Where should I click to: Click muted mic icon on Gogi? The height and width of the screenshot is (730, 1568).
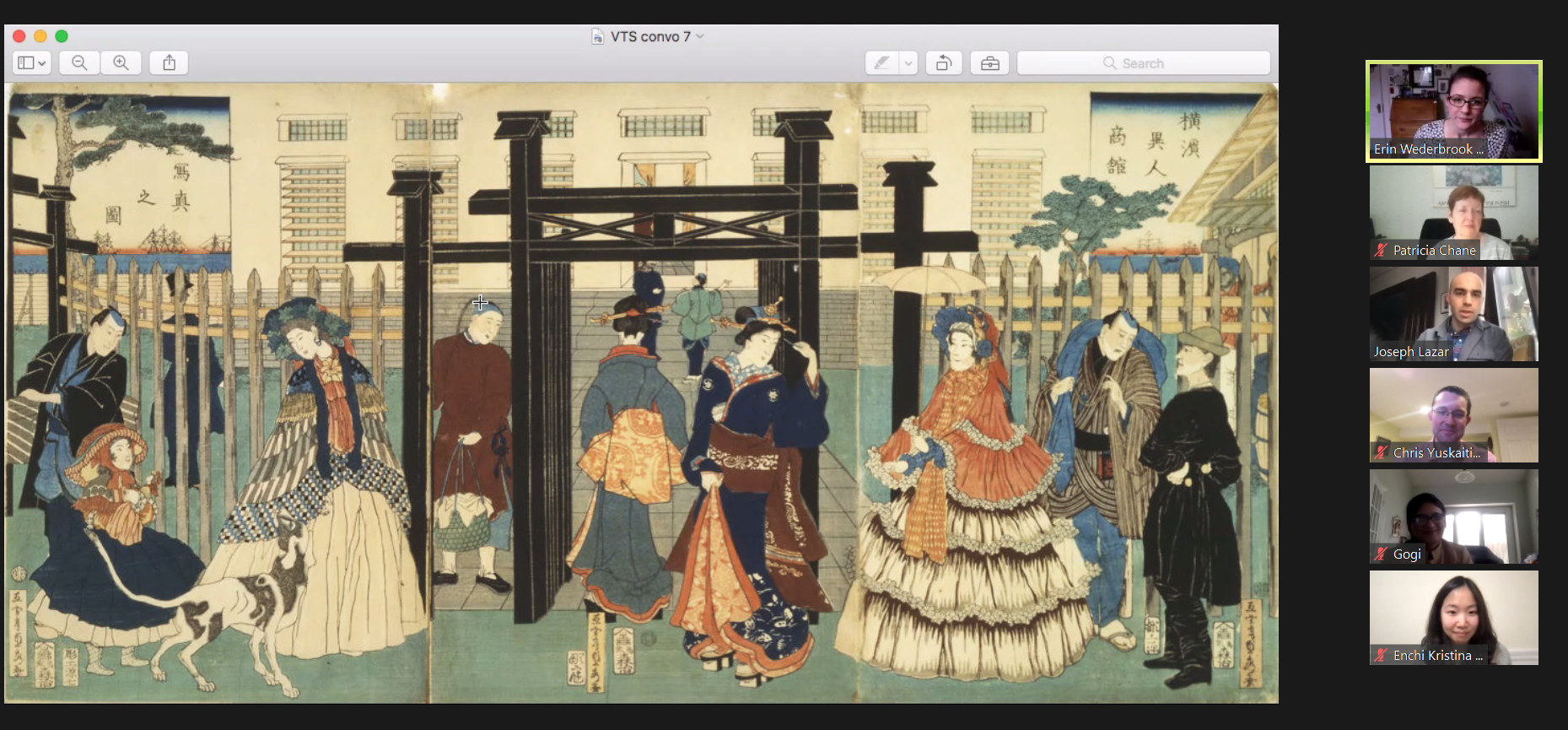pos(1381,554)
